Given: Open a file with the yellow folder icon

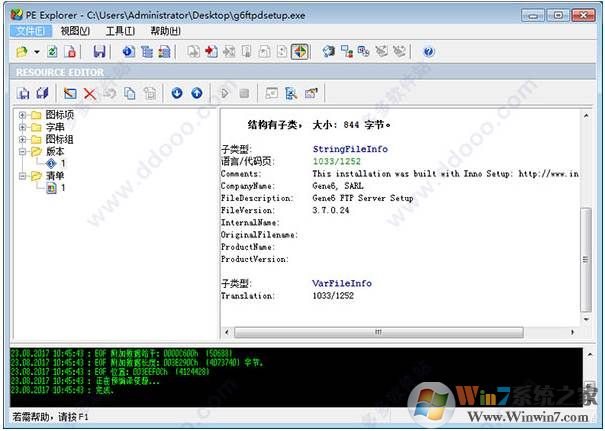Looking at the screenshot, I should [22, 52].
